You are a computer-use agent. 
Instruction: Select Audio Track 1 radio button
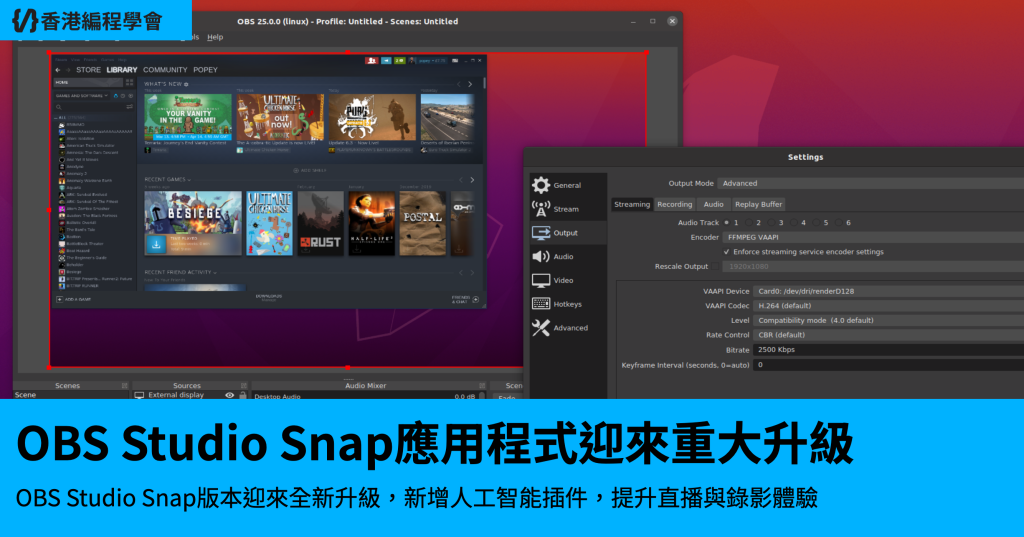(x=726, y=223)
